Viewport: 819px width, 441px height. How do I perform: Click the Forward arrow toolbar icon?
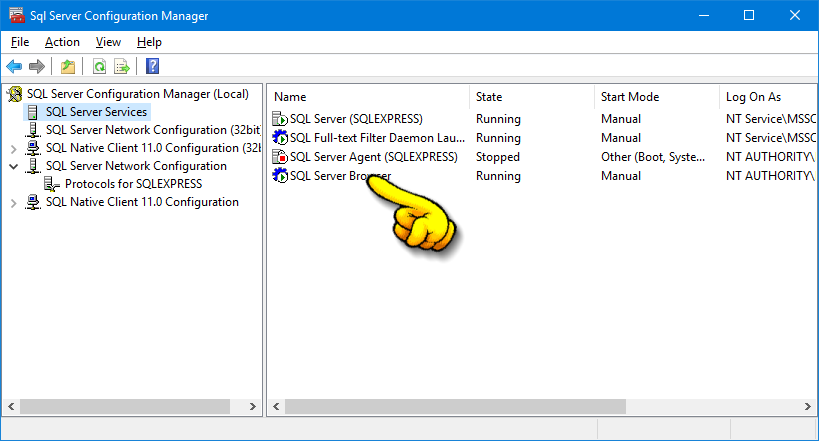(x=37, y=66)
